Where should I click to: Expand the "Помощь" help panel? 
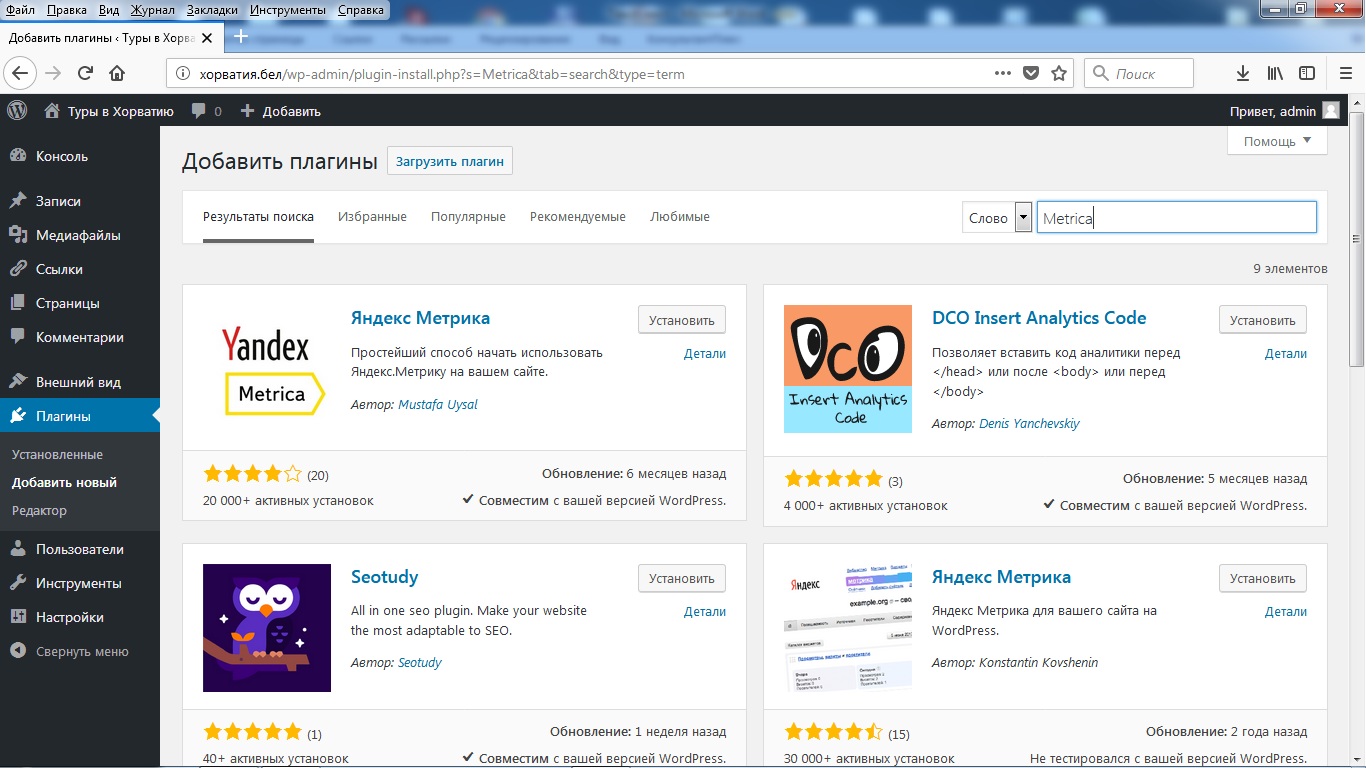(x=1277, y=141)
